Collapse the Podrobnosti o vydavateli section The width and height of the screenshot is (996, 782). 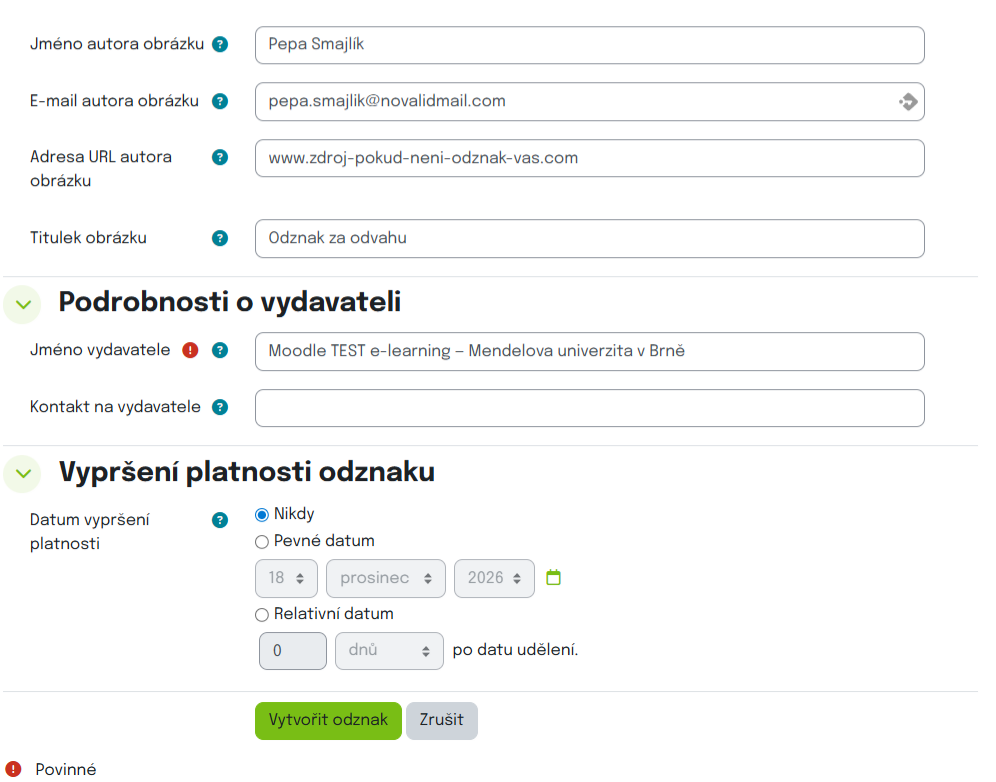[x=22, y=303]
